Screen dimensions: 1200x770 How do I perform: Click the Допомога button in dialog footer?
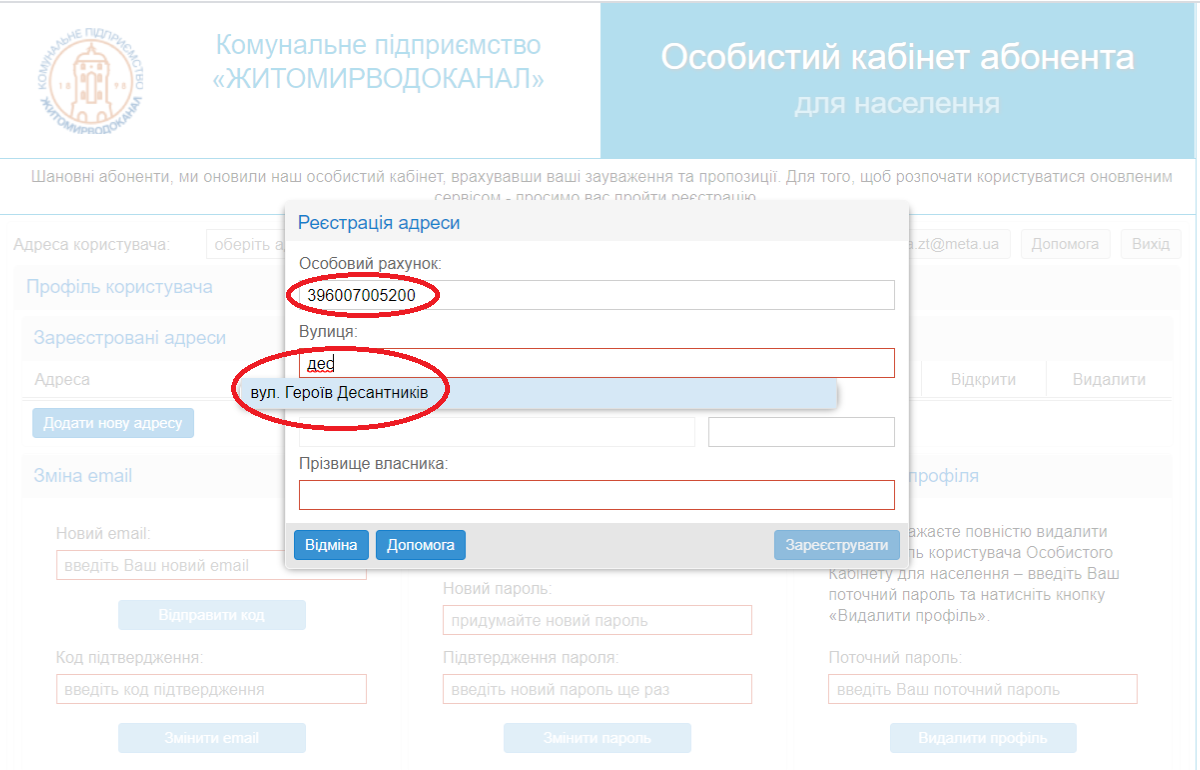[420, 545]
